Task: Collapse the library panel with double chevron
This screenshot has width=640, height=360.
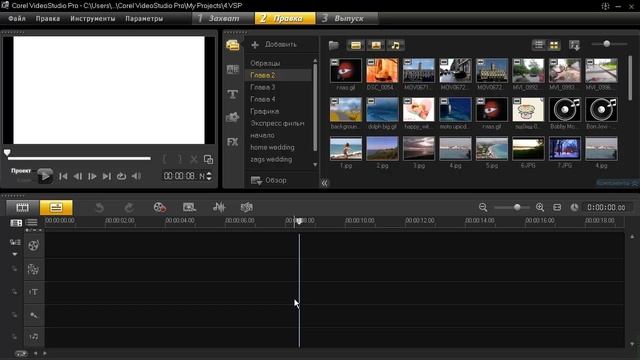Action: 324,183
